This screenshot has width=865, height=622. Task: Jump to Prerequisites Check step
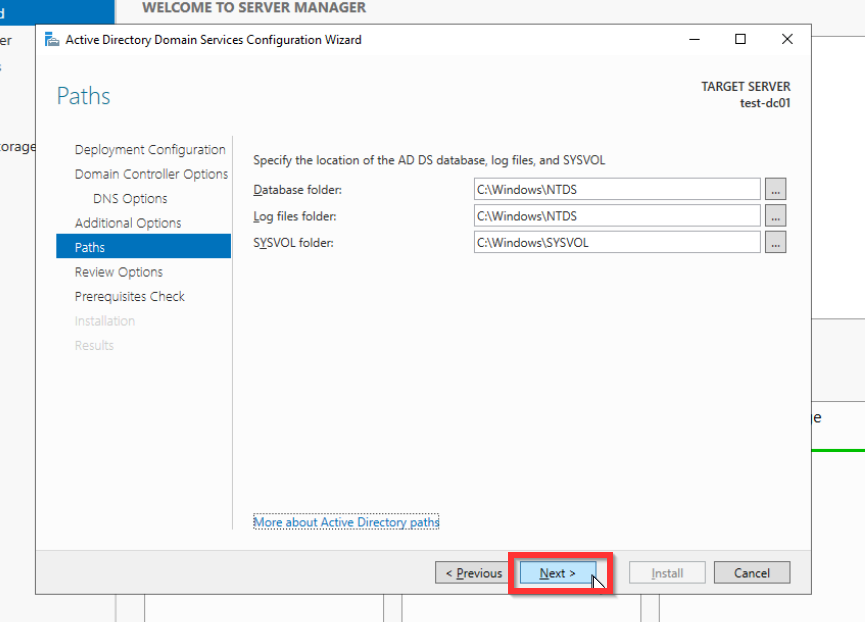pos(130,296)
